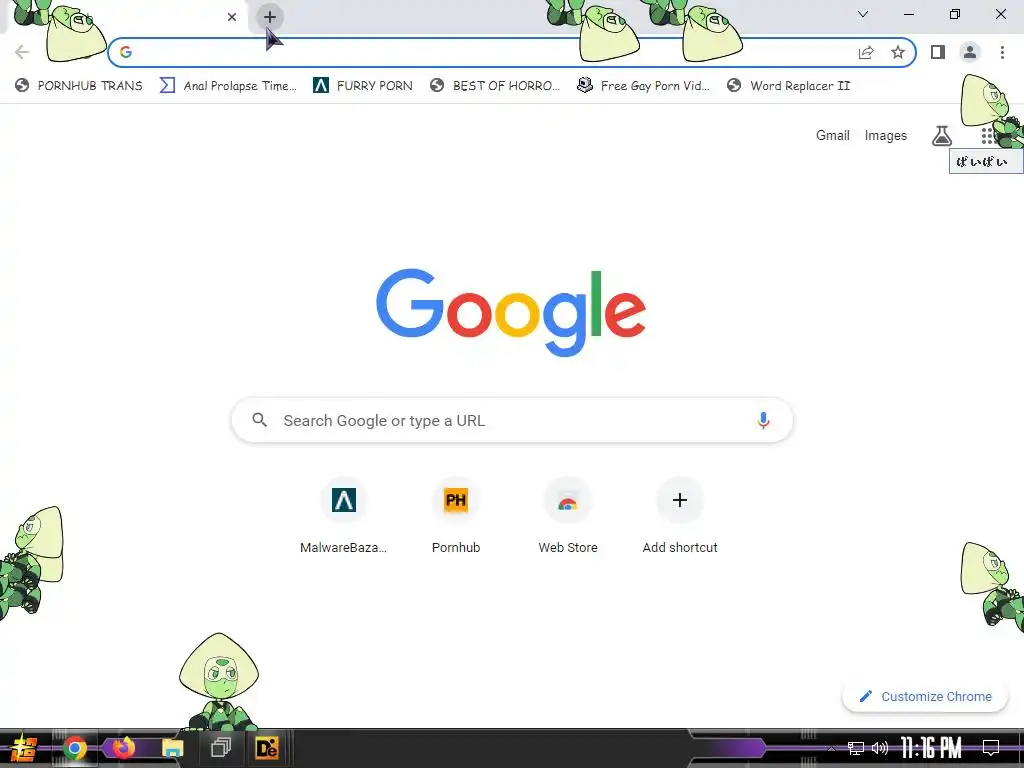The height and width of the screenshot is (768, 1024).
Task: Toggle the Chrome side panel
Action: (x=938, y=52)
